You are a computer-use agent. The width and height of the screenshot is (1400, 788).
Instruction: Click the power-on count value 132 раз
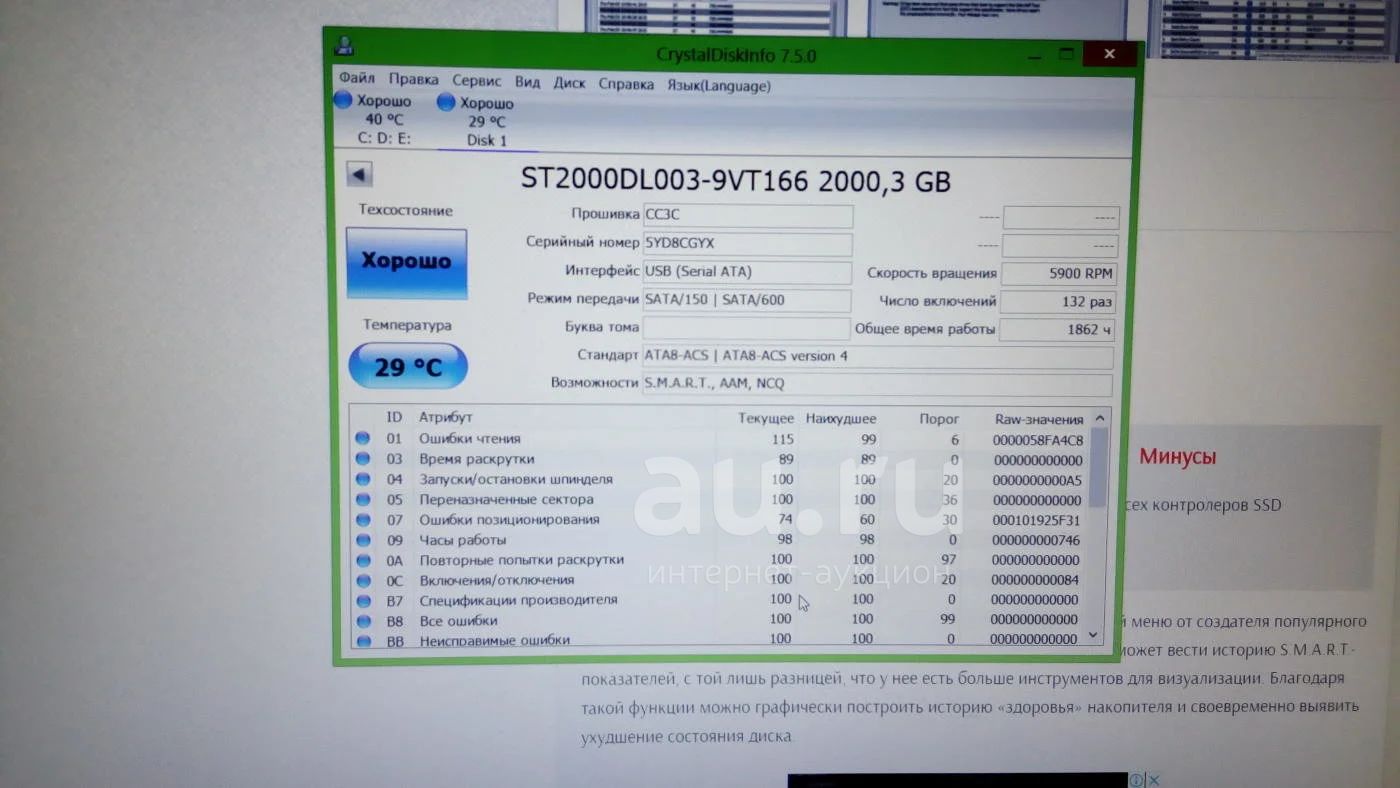point(1058,302)
